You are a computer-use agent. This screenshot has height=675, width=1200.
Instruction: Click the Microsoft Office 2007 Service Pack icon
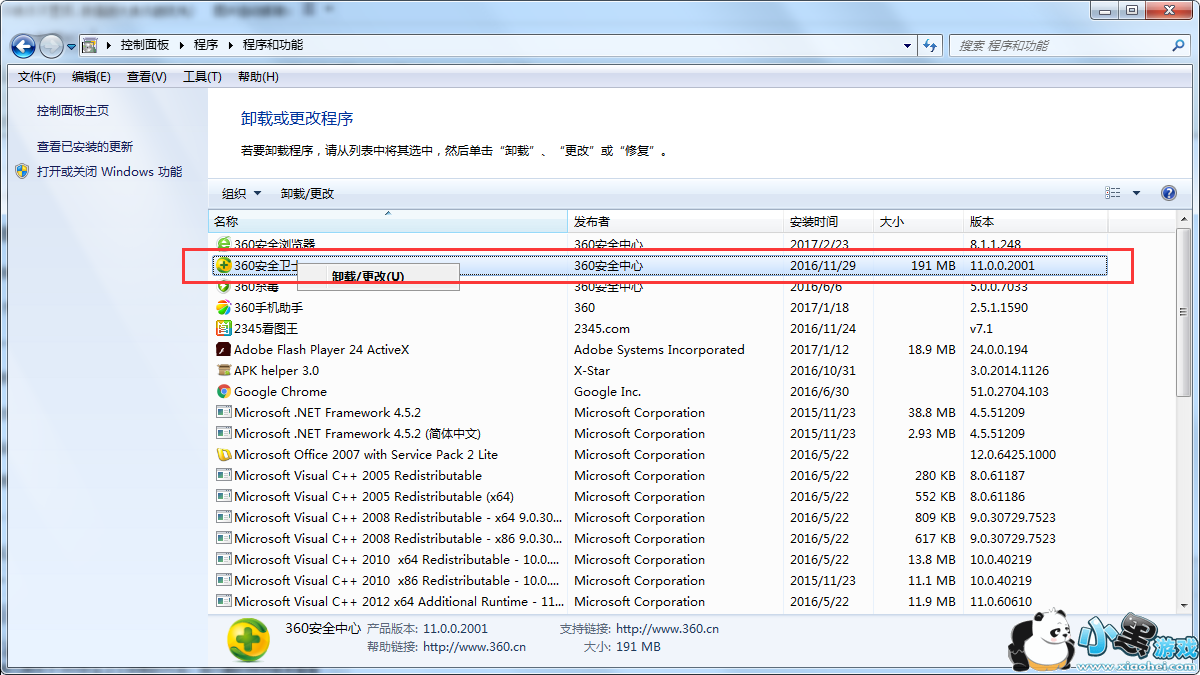(224, 455)
